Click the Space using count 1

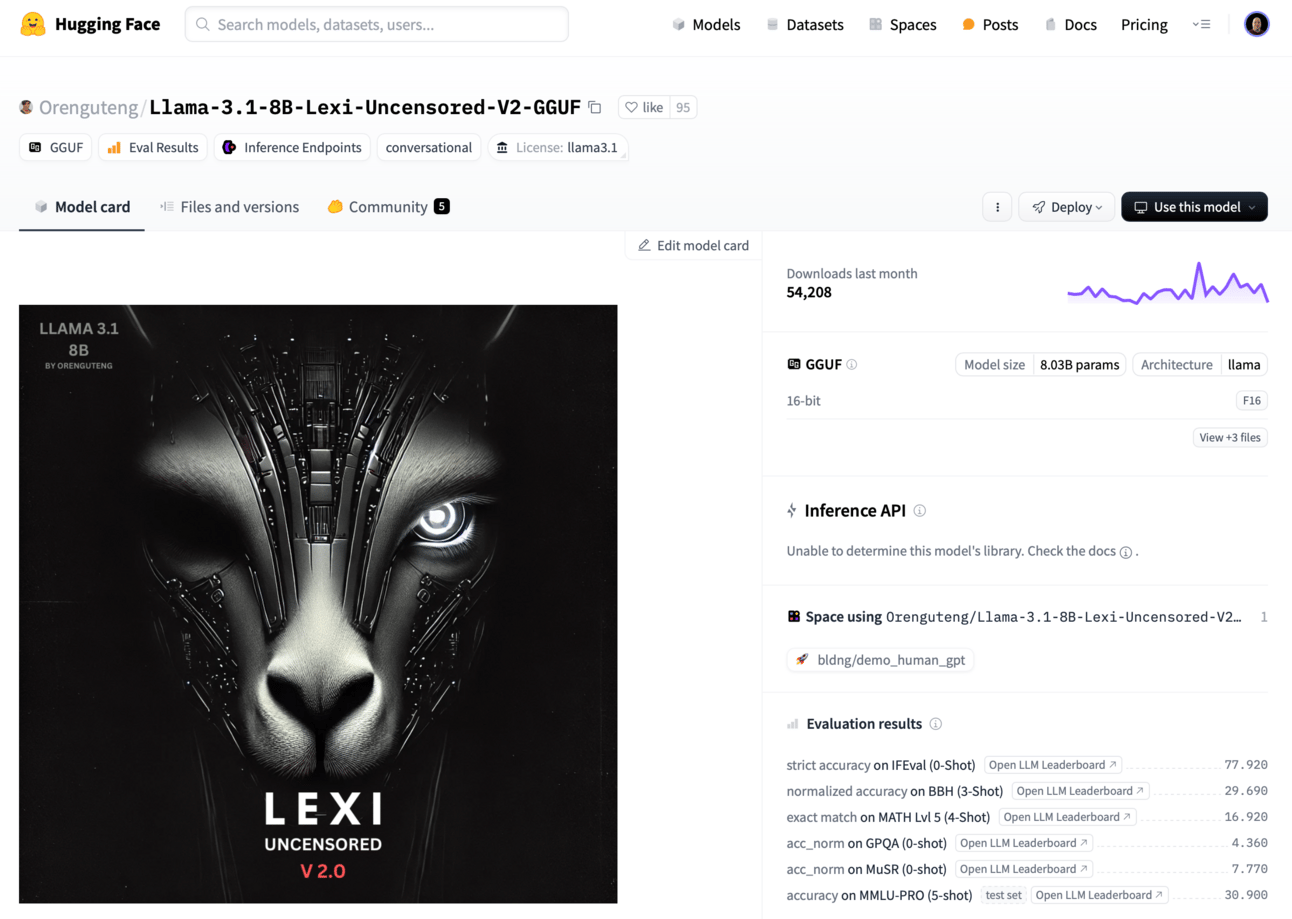[1264, 617]
